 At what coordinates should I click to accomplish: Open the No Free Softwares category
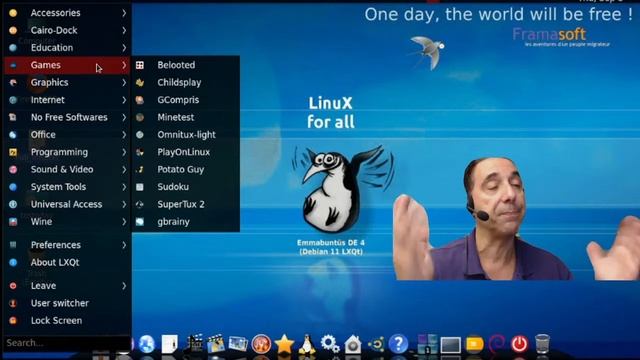pos(67,117)
